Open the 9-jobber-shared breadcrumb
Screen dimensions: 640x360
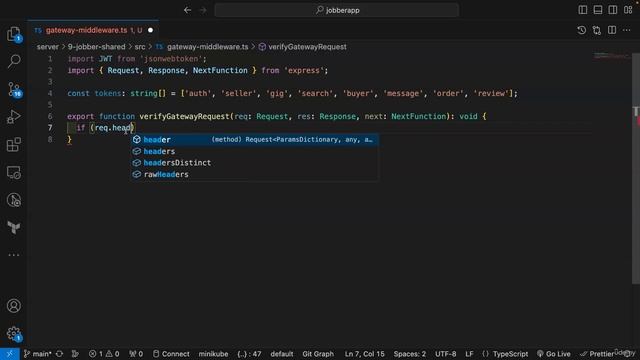96,47
